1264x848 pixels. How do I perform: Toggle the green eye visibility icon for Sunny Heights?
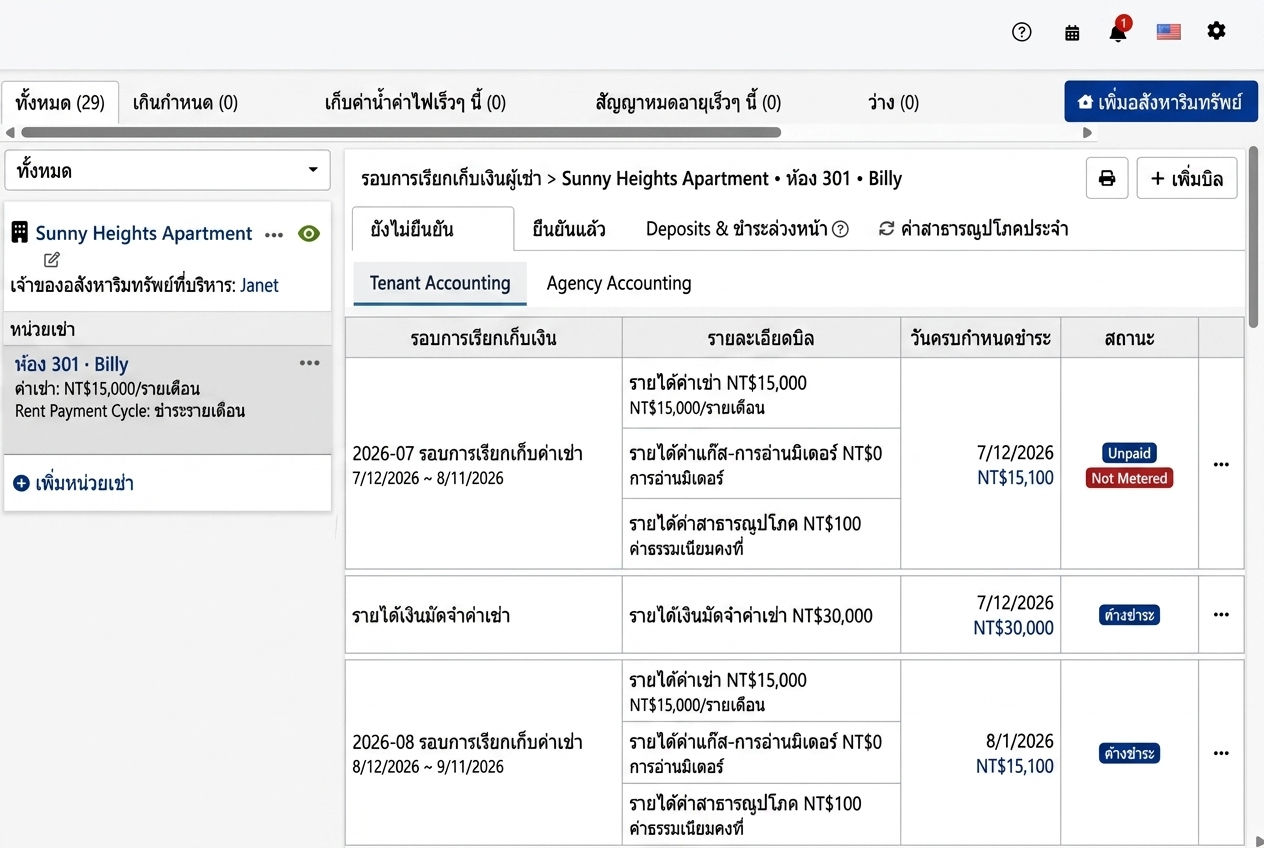pyautogui.click(x=309, y=233)
